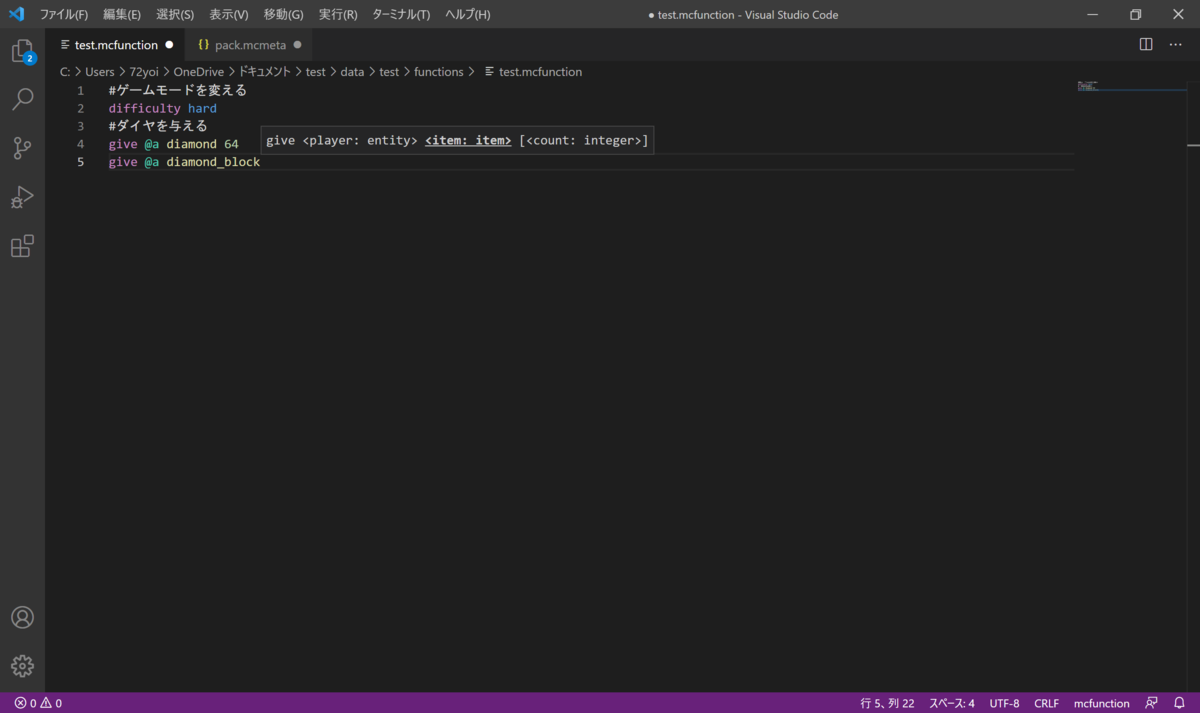
Task: Click unsaved dot on pack.mcmeta tab
Action: (x=297, y=45)
